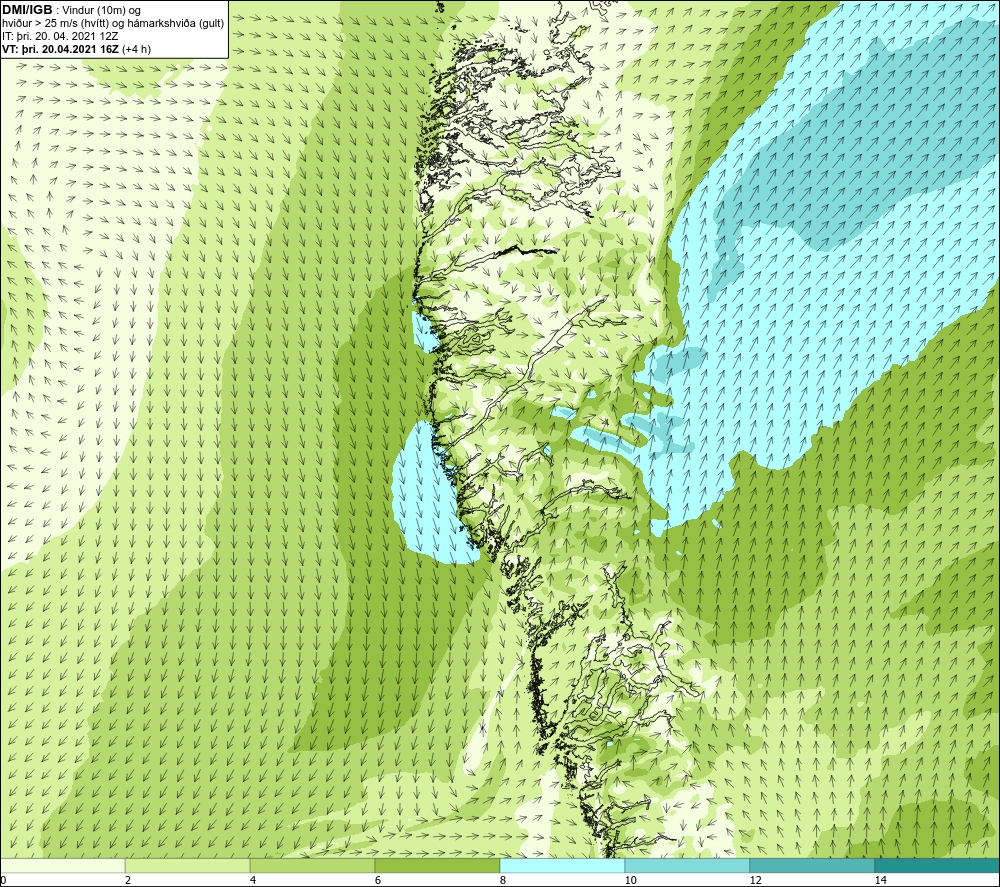1000x887 pixels.
Task: Click the light cyan 8–10 m/s scale segment
Action: click(562, 865)
